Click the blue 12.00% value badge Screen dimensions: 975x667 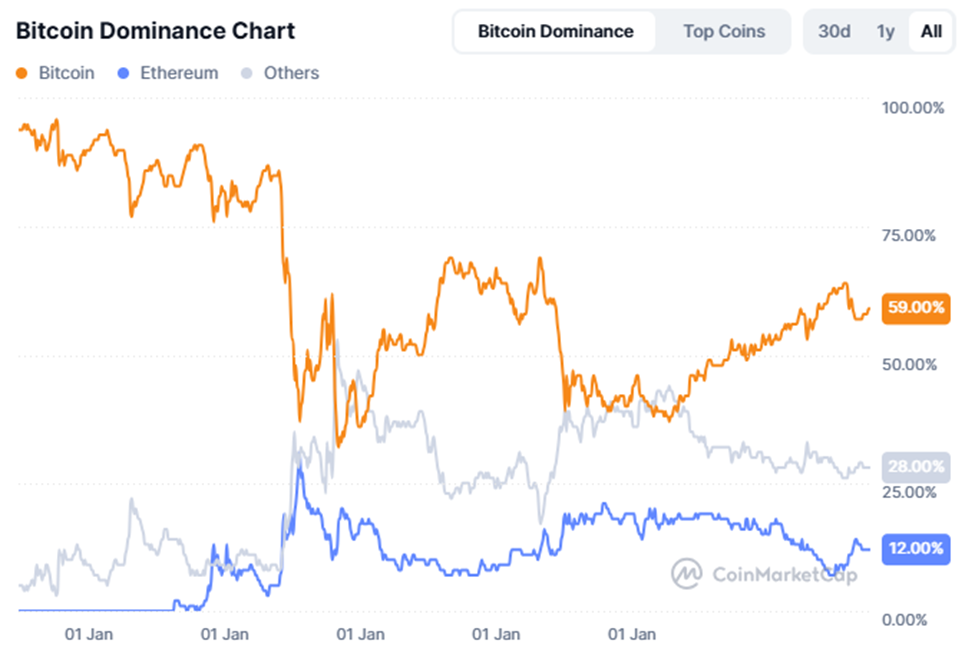916,548
